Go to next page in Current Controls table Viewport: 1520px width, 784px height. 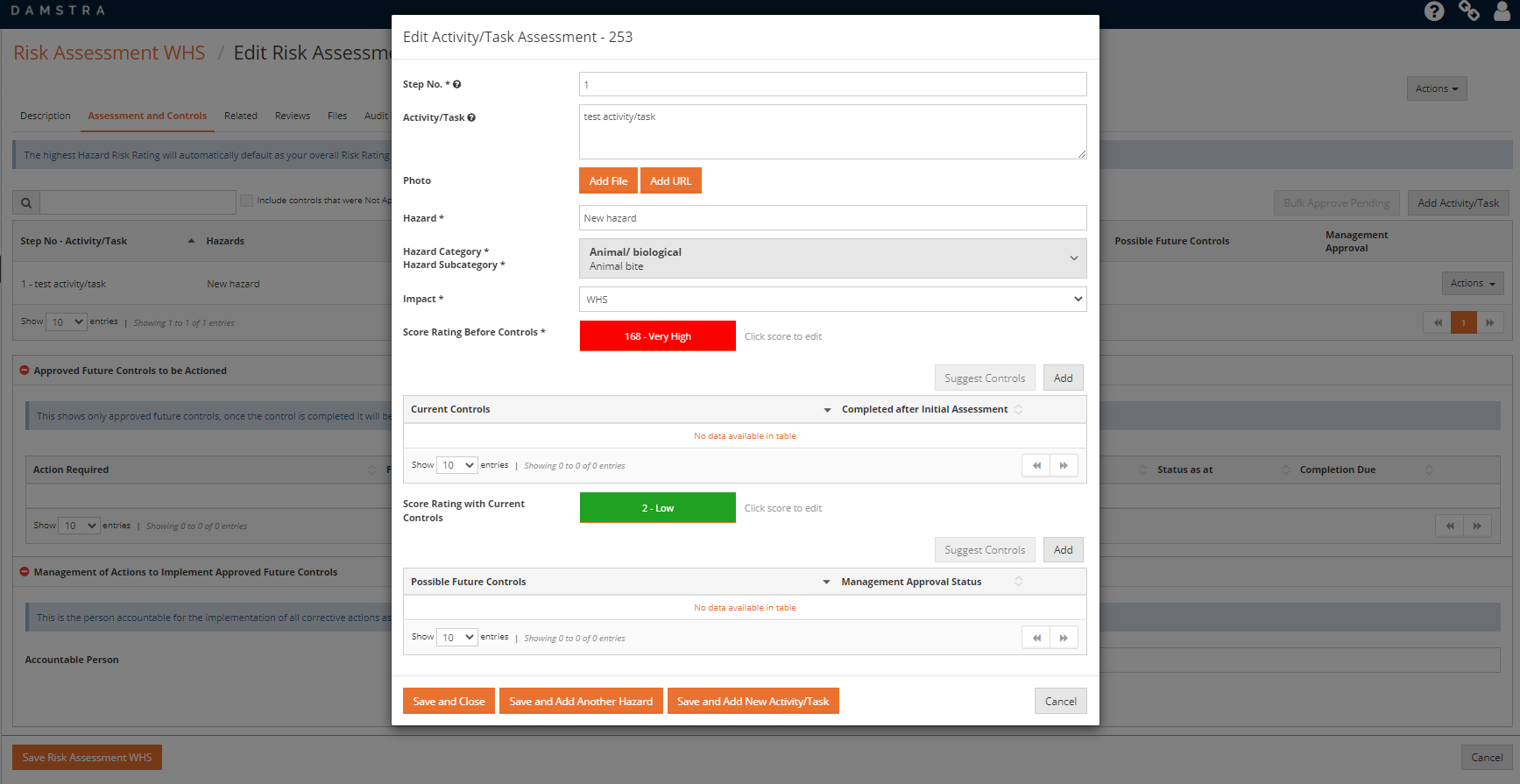(1064, 466)
